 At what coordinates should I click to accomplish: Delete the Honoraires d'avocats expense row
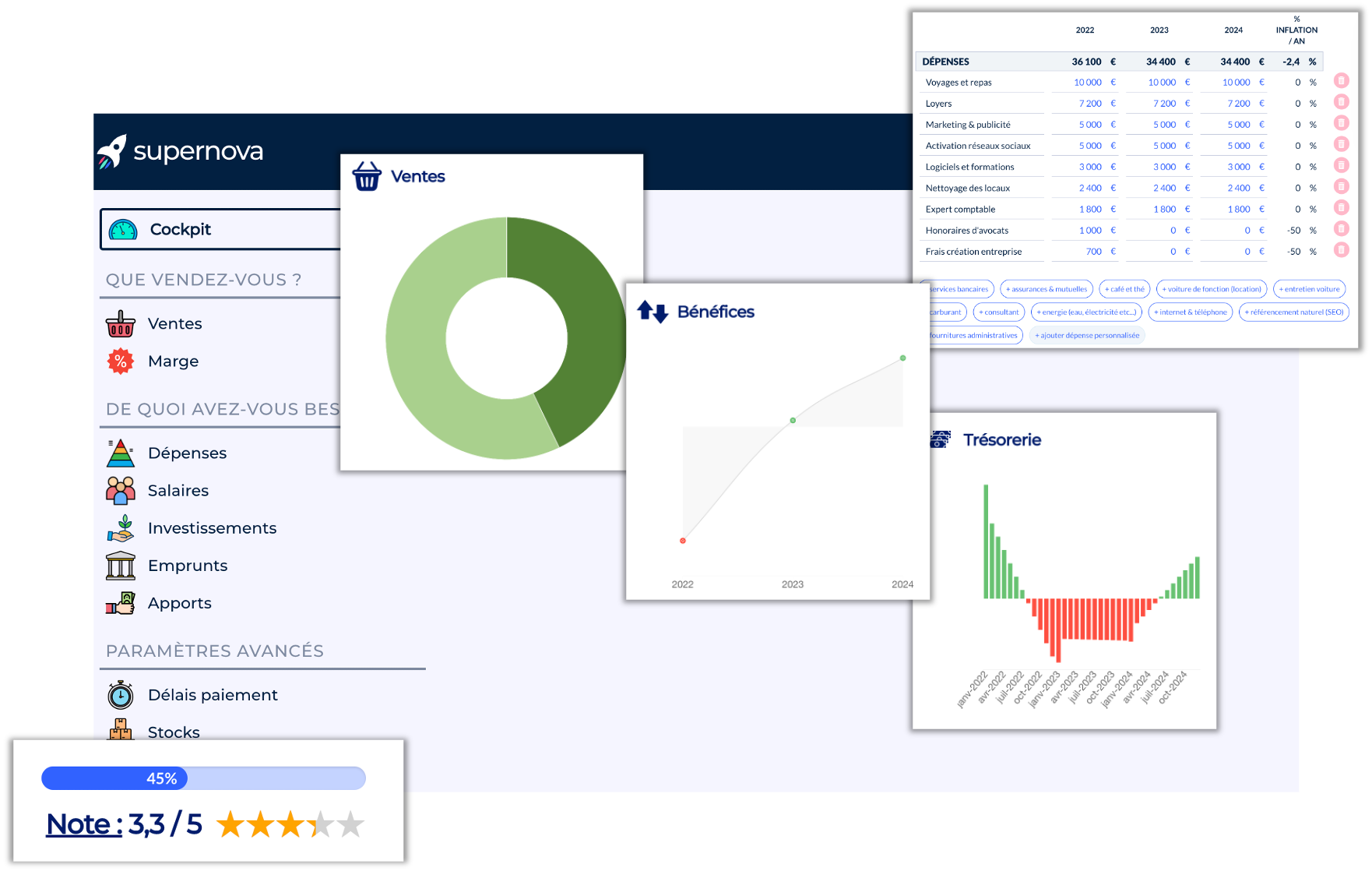(1341, 229)
